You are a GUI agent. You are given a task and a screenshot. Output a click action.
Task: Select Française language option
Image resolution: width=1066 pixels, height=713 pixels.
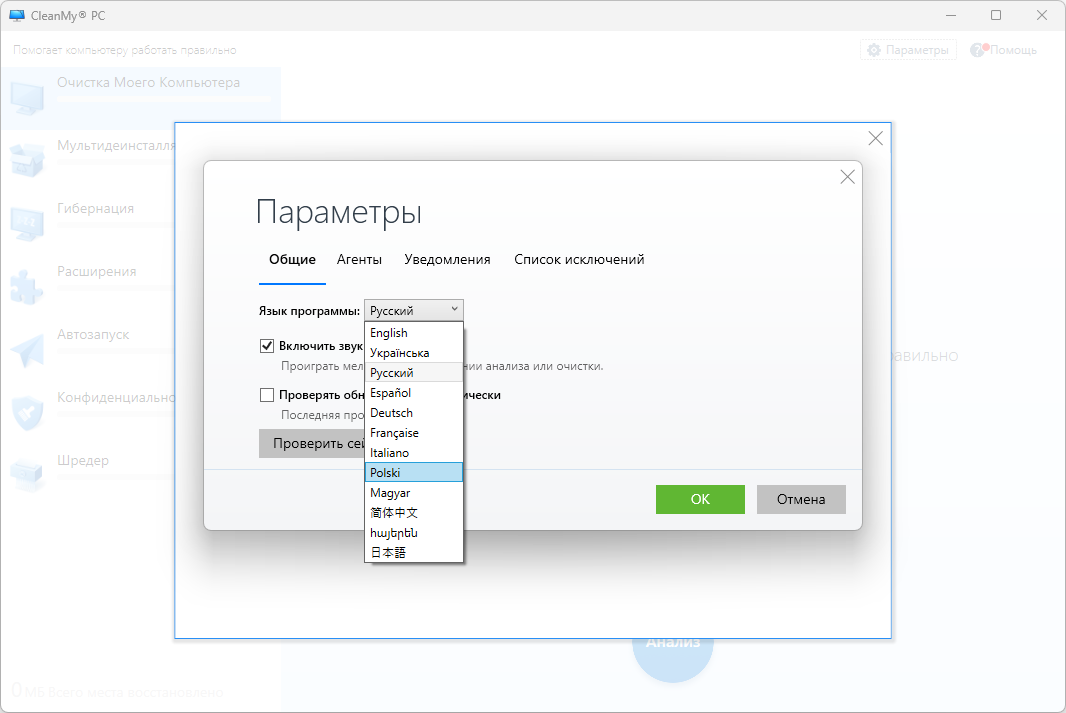pyautogui.click(x=414, y=433)
